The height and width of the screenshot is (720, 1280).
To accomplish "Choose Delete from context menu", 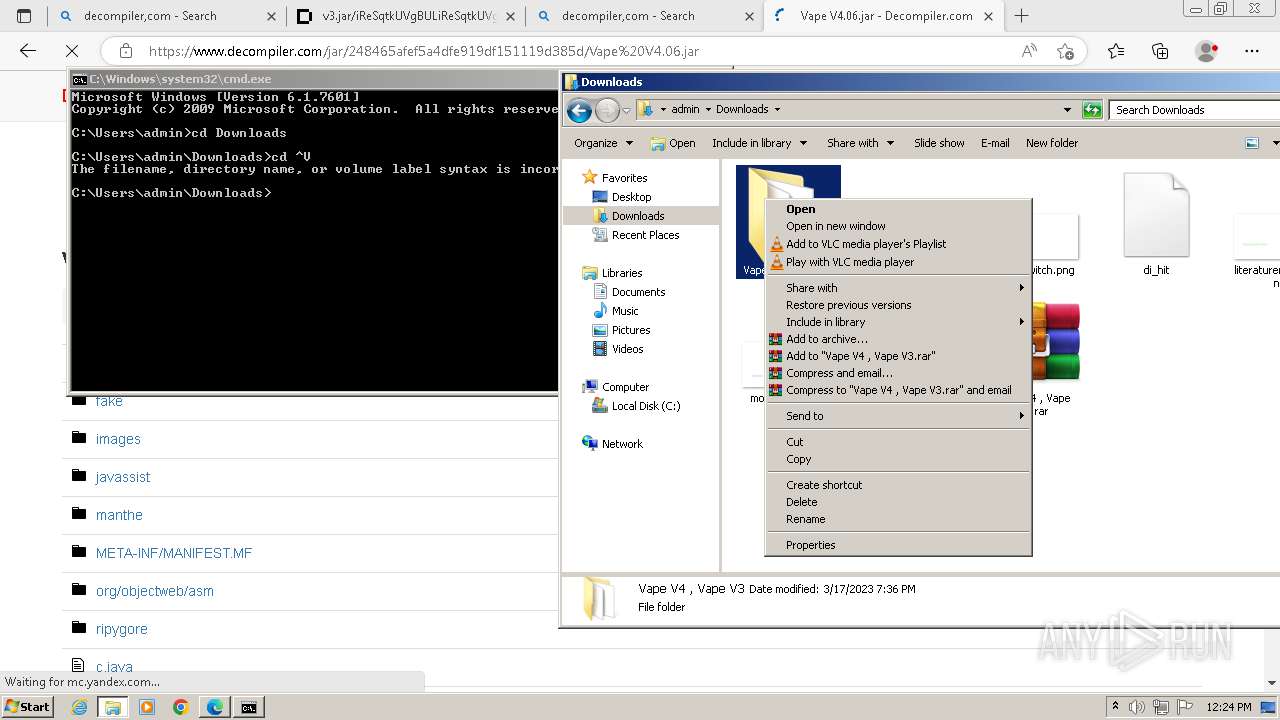I will point(898,502).
